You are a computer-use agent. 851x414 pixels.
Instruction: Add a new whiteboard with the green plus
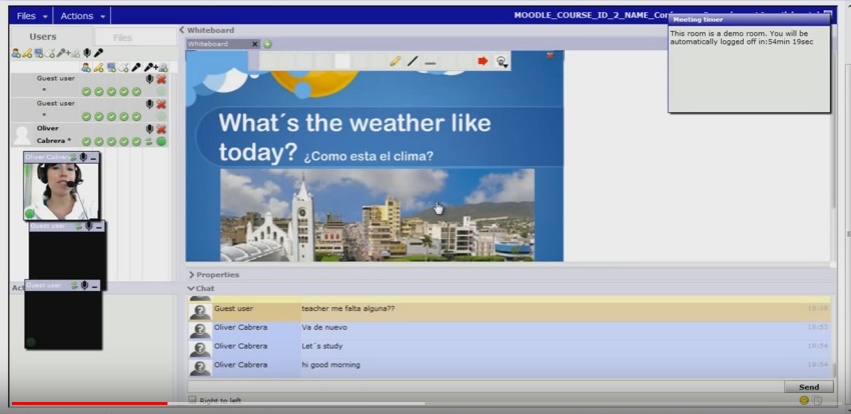point(267,44)
